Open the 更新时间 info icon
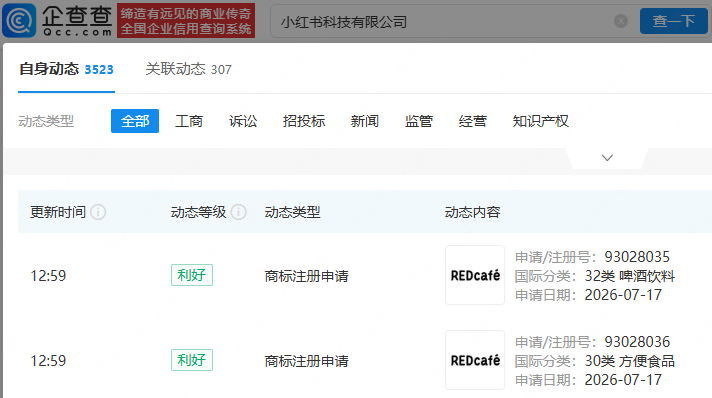Image resolution: width=712 pixels, height=398 pixels. pyautogui.click(x=98, y=212)
